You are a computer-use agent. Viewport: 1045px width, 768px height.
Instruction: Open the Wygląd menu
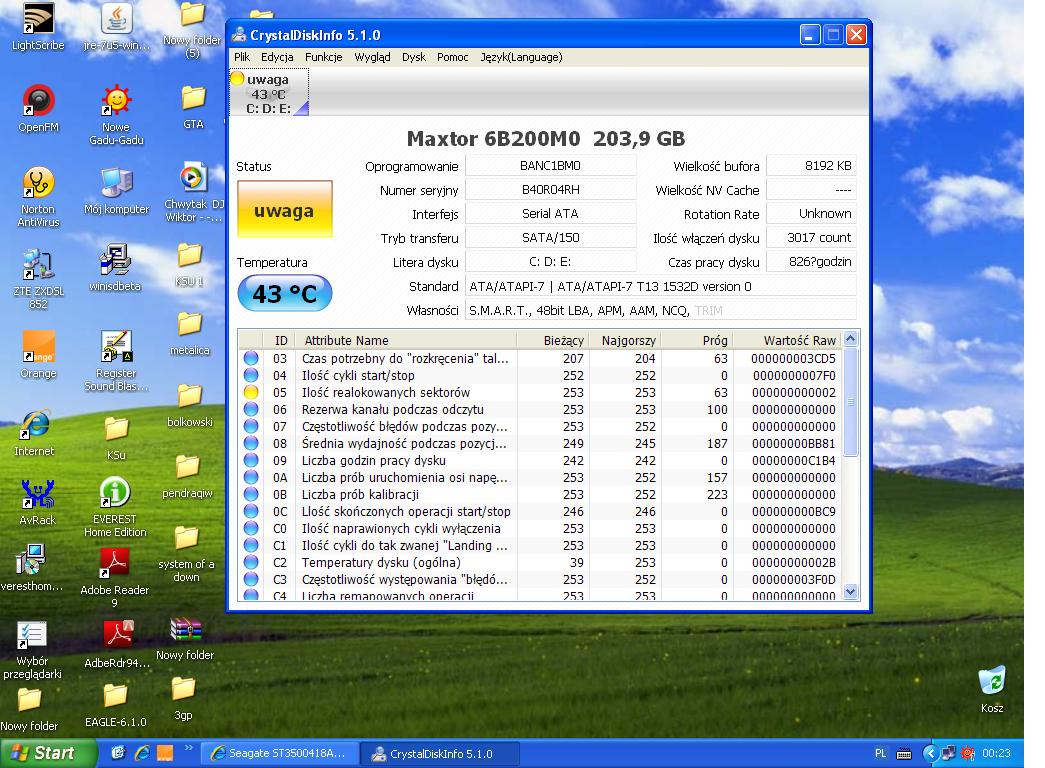coord(372,57)
